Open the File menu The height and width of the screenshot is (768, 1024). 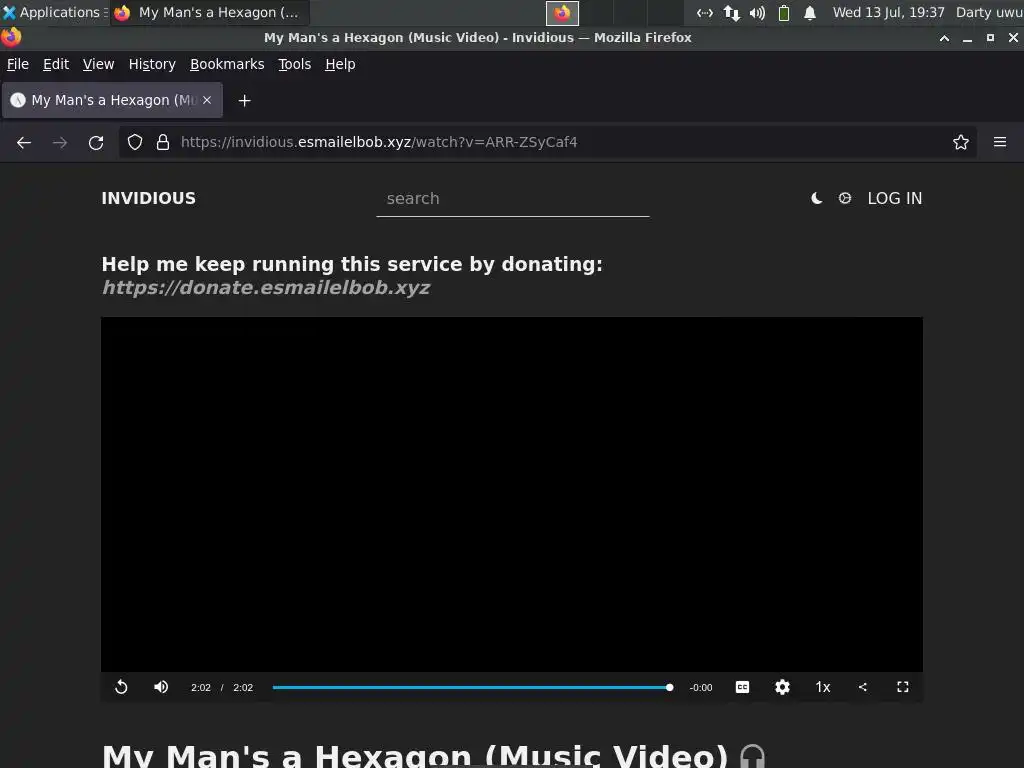pos(18,64)
